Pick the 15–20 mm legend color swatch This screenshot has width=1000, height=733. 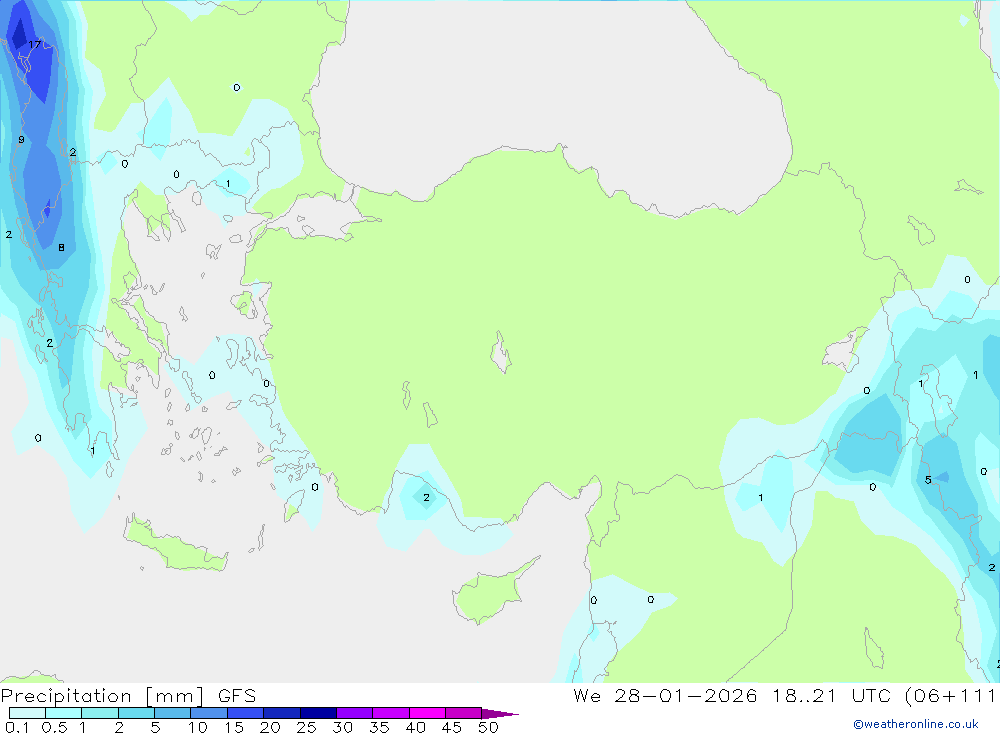[246, 713]
